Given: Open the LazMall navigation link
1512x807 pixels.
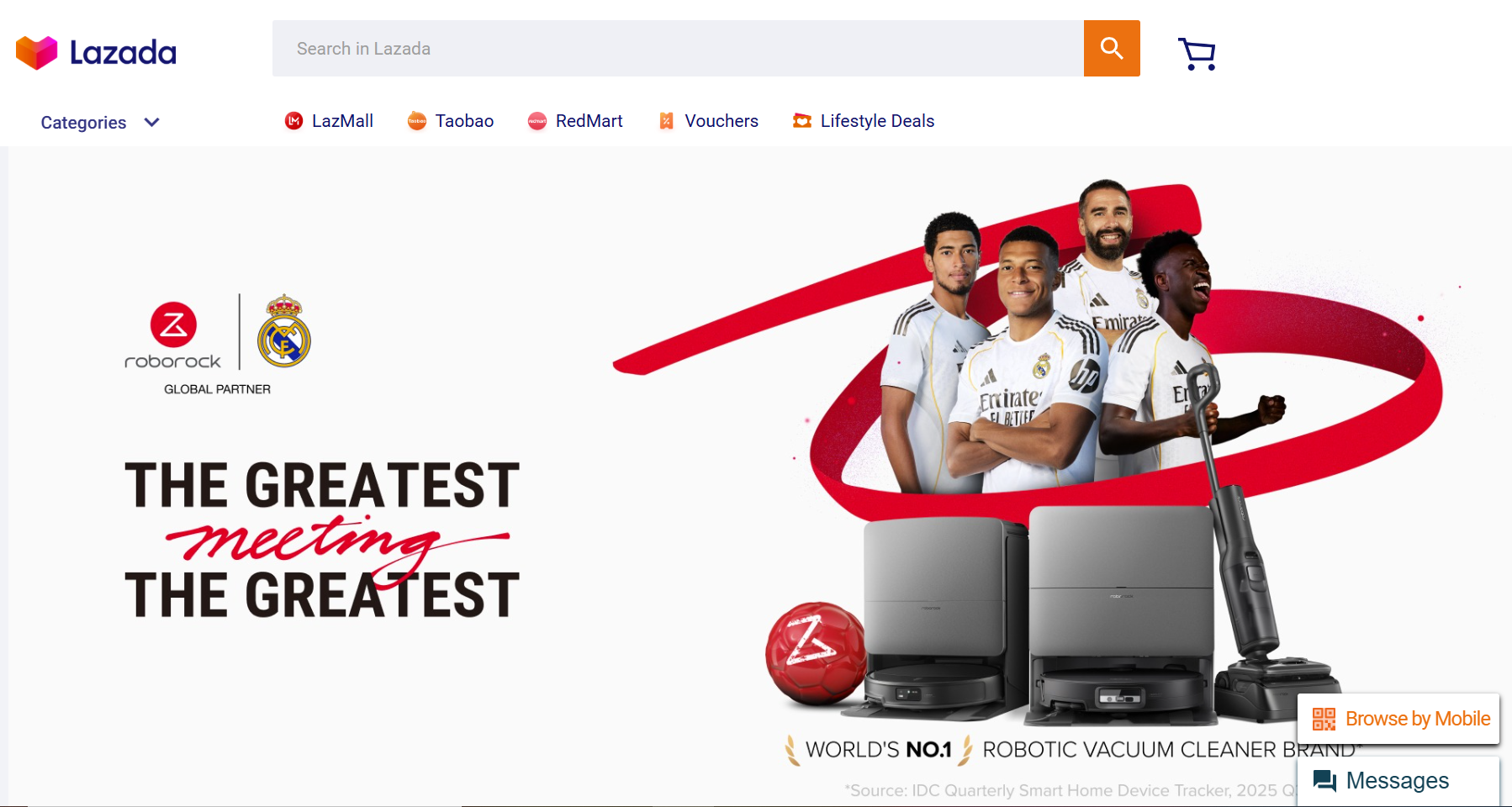Looking at the screenshot, I should pyautogui.click(x=342, y=121).
